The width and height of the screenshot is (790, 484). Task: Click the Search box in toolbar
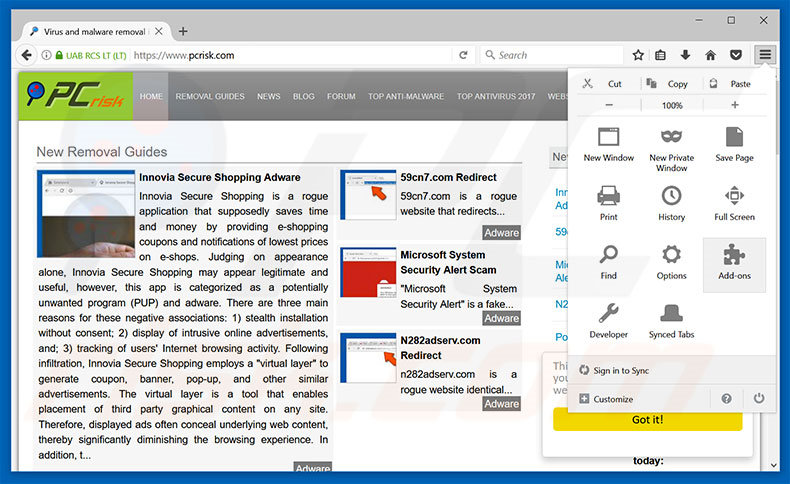[x=552, y=55]
